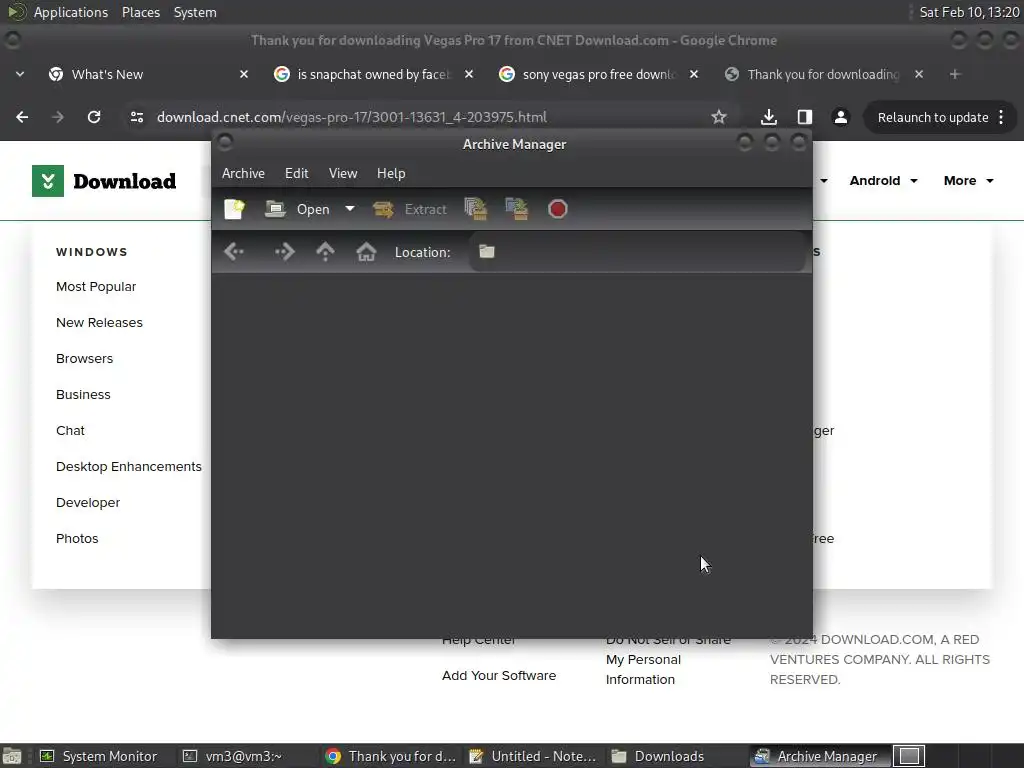Open Most Popular link
The width and height of the screenshot is (1024, 768).
96,287
